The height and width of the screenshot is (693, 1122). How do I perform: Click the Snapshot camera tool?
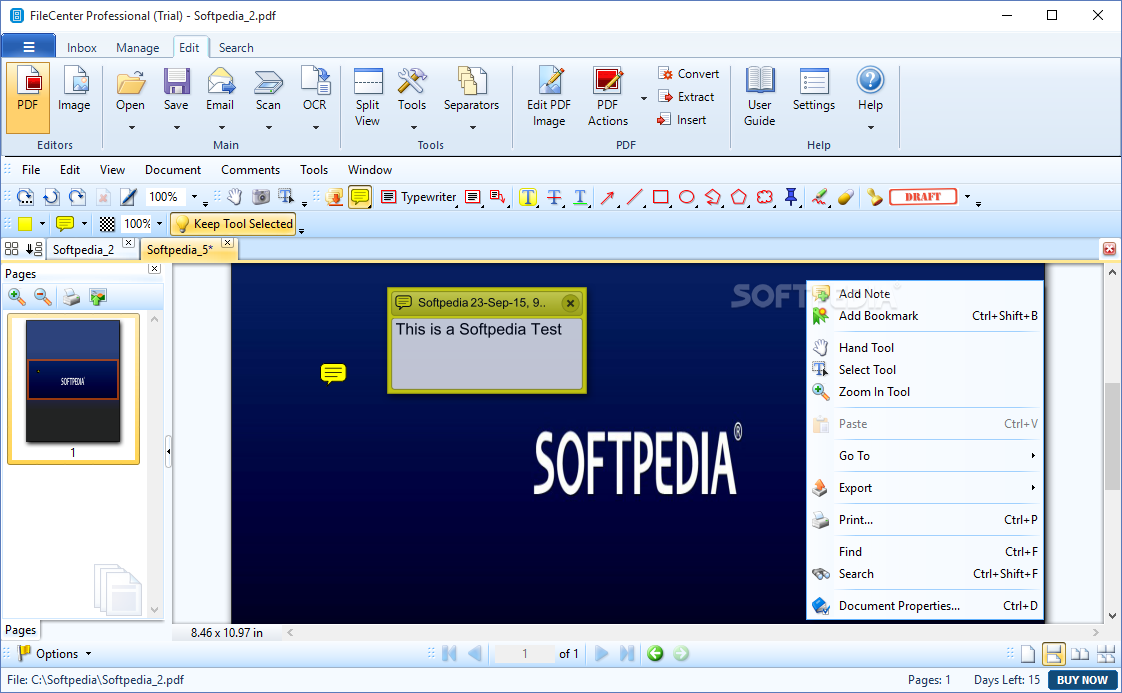click(261, 197)
